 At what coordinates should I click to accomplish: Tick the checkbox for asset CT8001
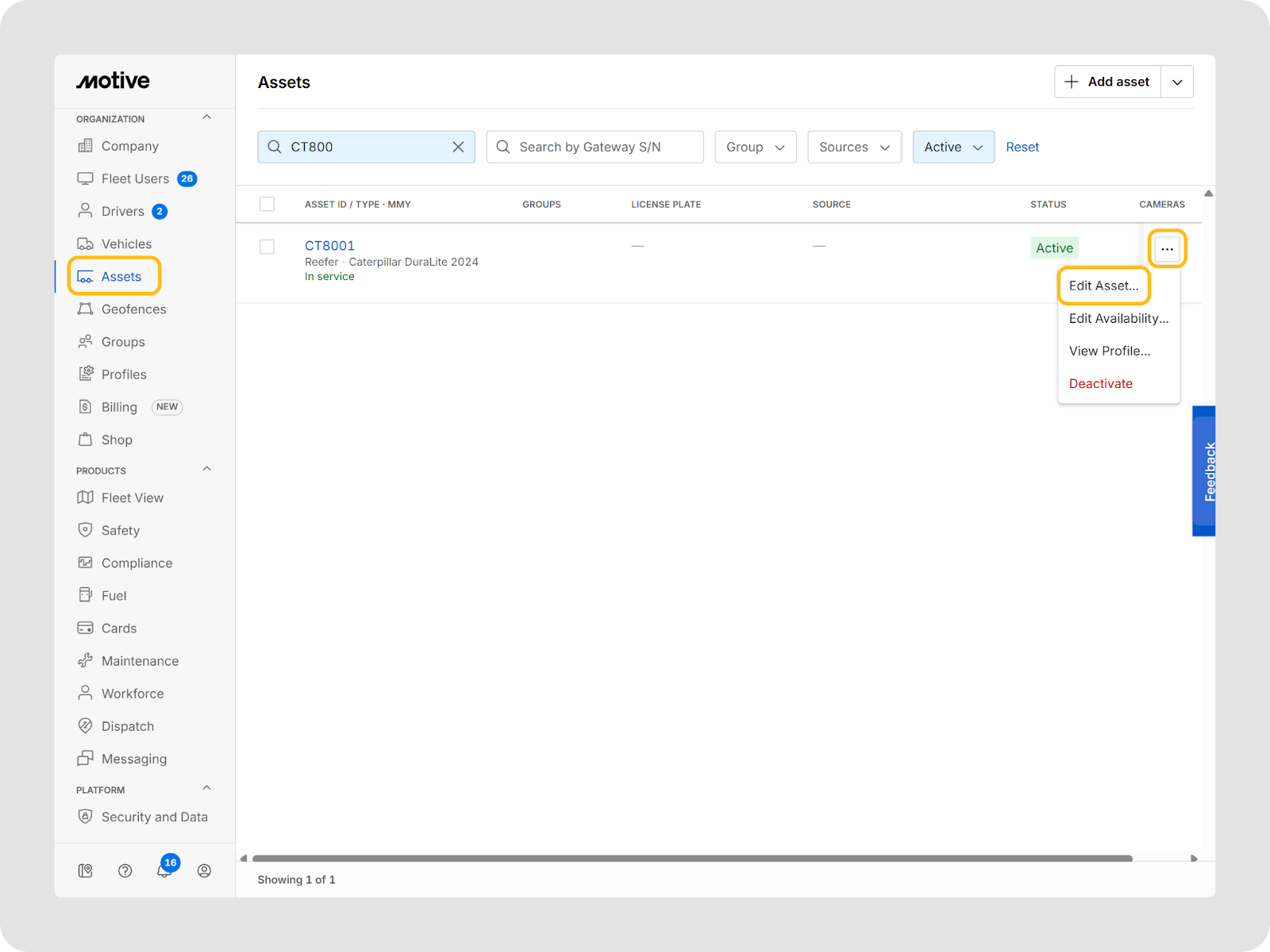tap(267, 247)
